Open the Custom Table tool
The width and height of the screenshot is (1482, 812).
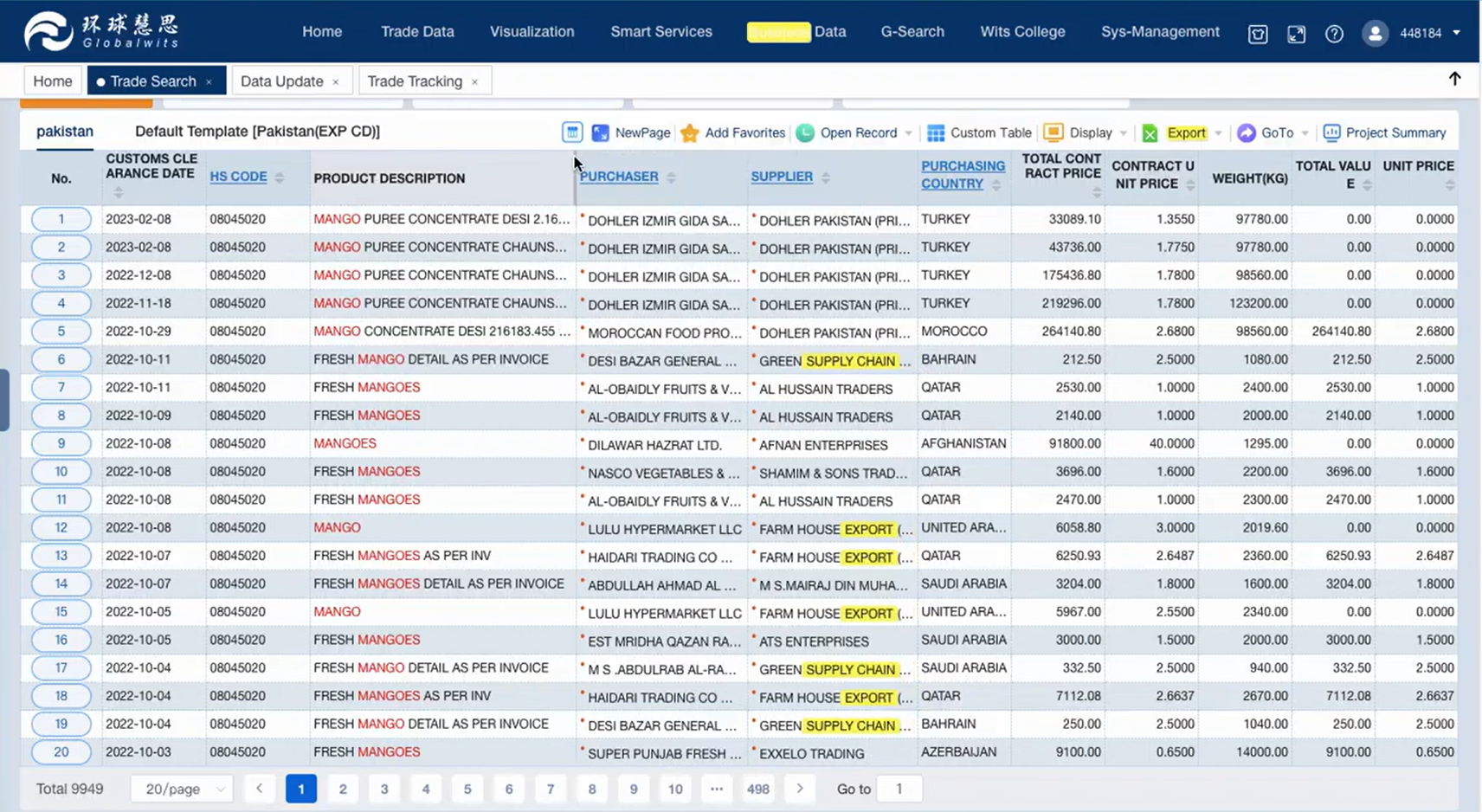(978, 132)
